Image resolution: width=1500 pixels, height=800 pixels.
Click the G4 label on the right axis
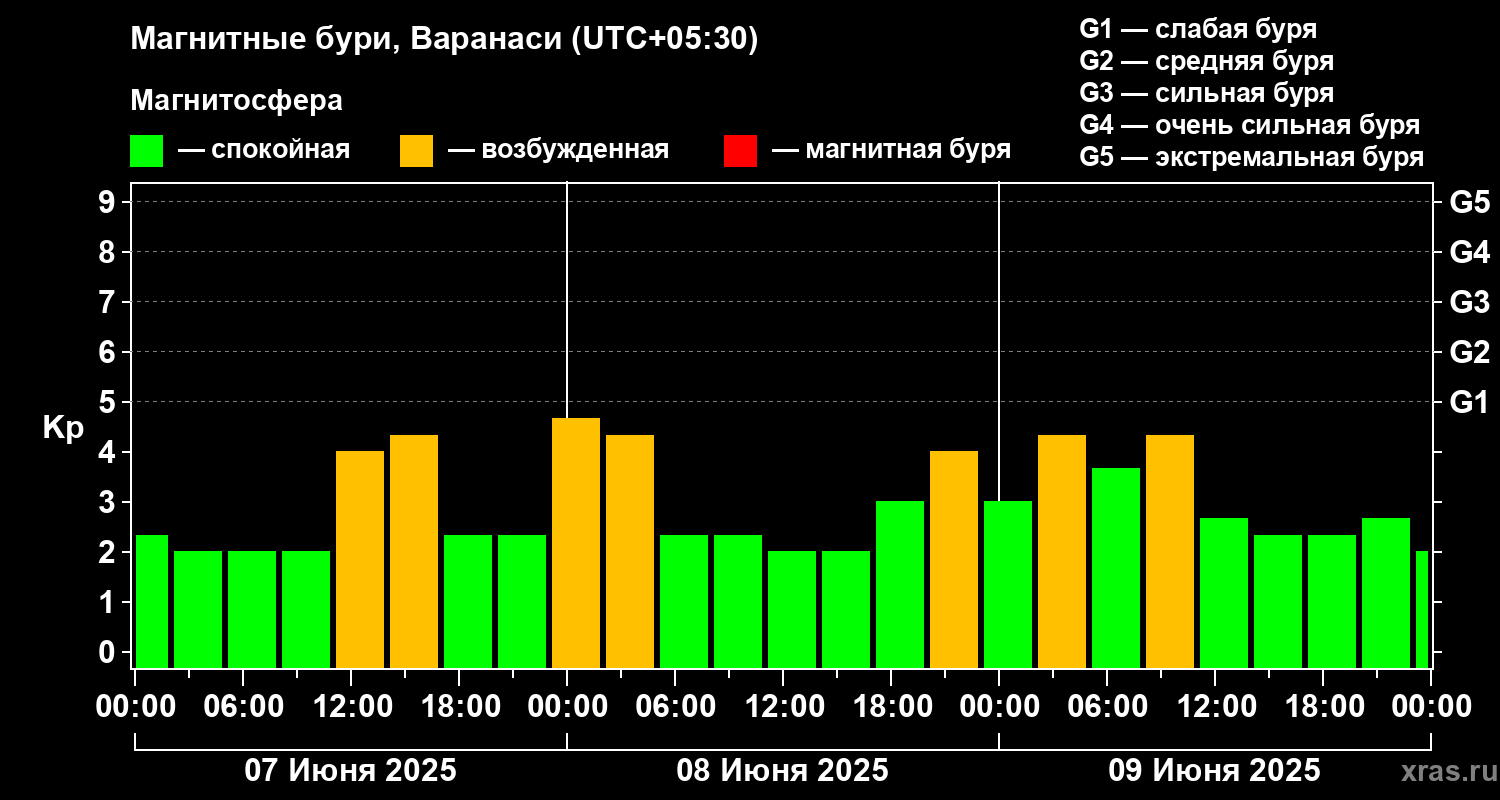click(1469, 252)
